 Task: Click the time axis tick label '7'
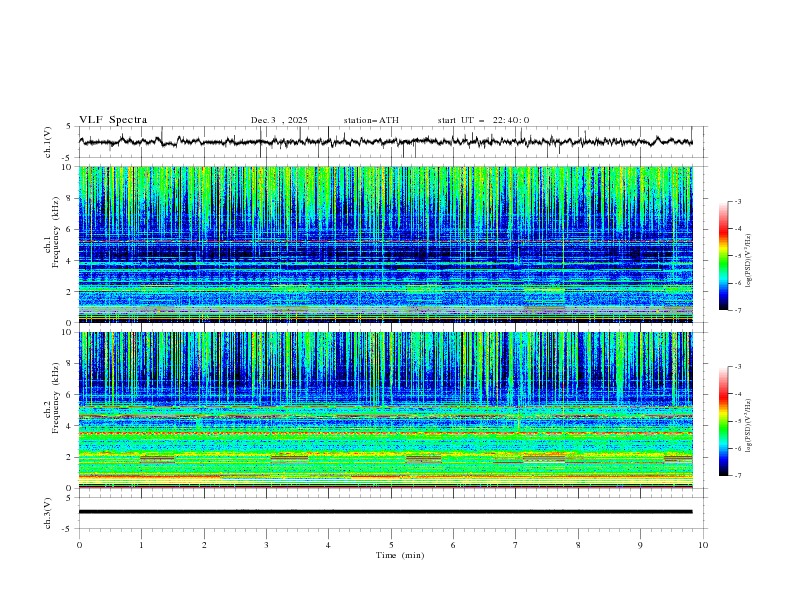pos(516,545)
